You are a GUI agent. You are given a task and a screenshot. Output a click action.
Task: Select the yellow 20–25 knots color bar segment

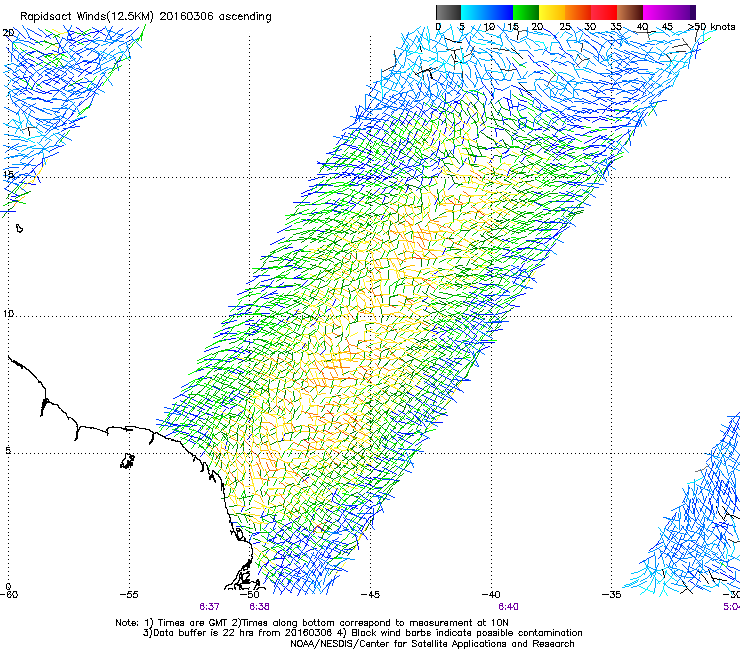click(x=552, y=12)
